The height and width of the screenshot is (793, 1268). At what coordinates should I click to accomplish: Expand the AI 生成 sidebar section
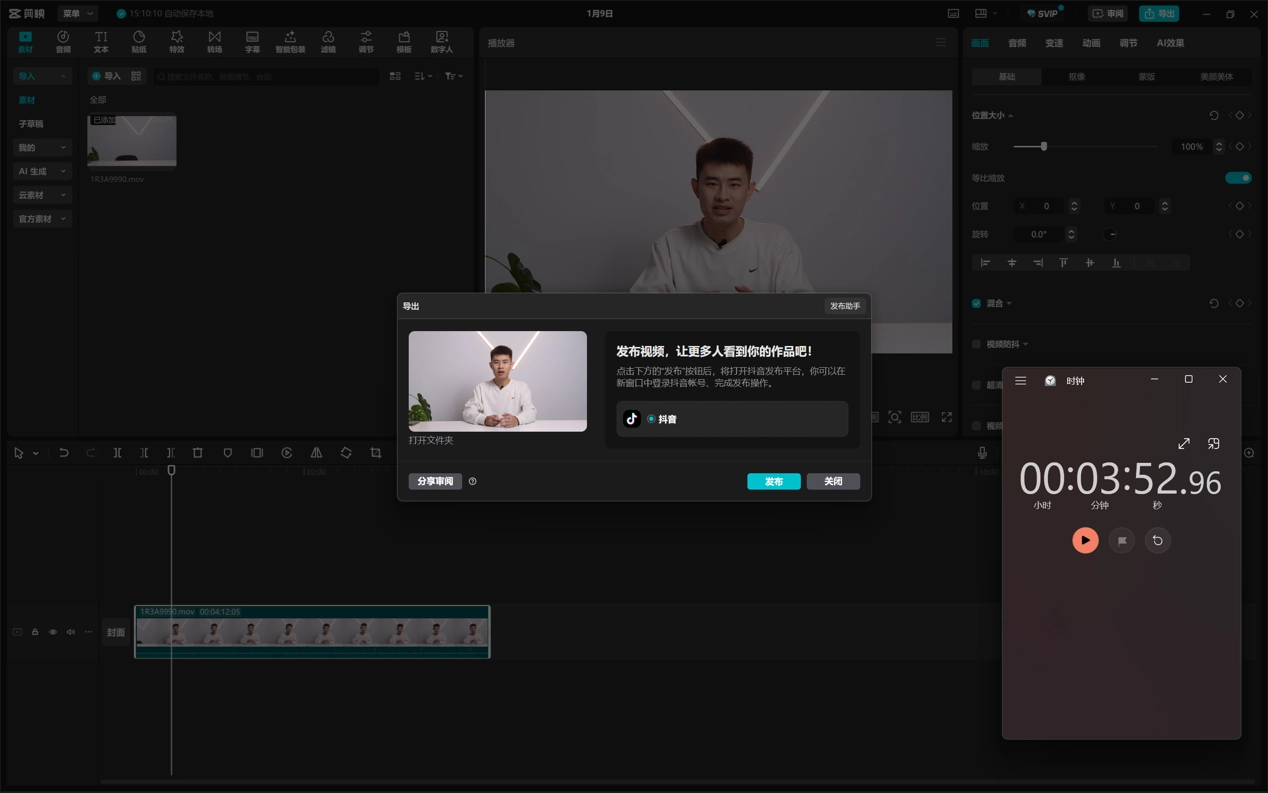pos(42,171)
